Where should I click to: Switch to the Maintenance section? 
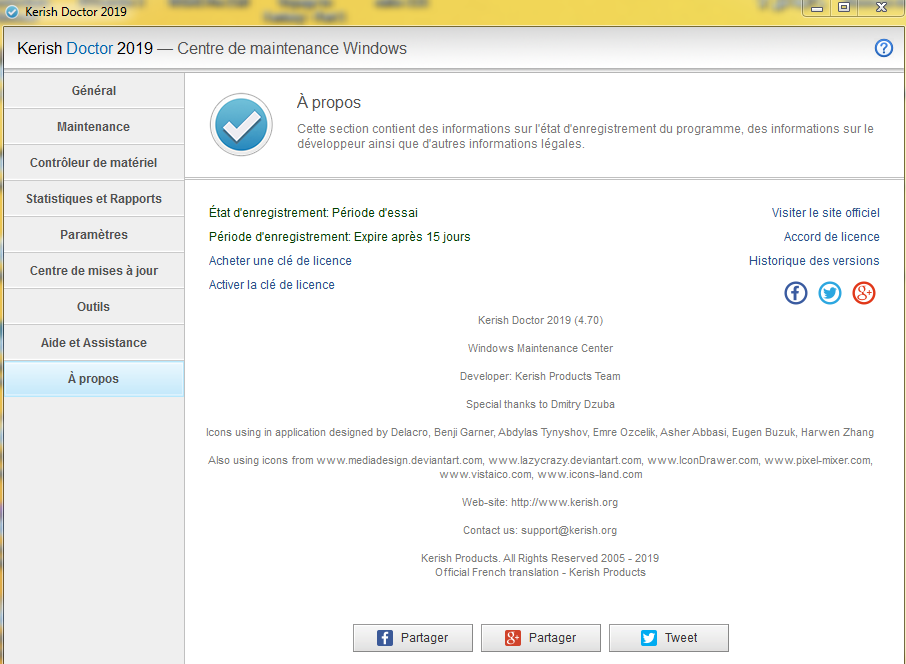click(94, 127)
